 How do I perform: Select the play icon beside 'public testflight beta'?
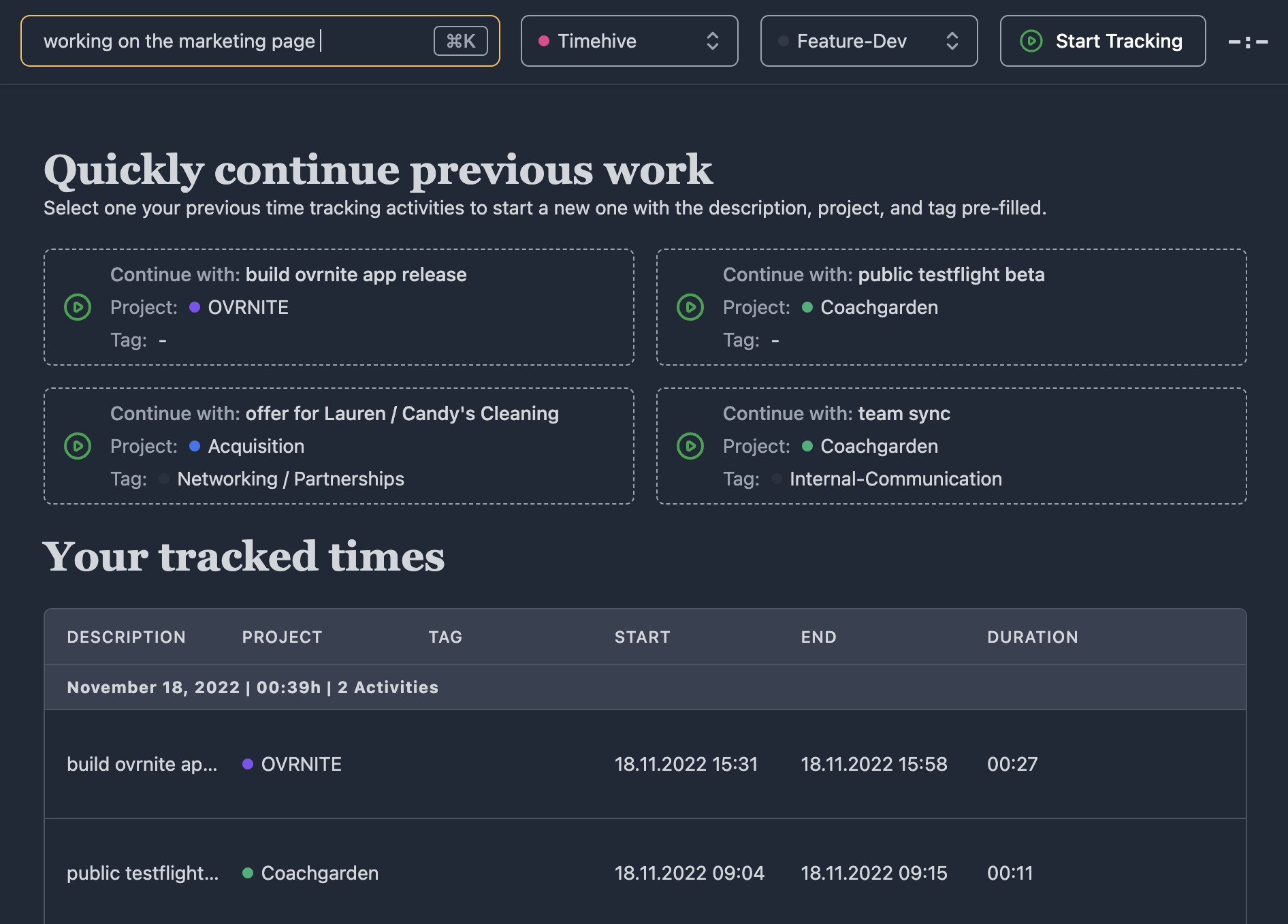tap(690, 307)
